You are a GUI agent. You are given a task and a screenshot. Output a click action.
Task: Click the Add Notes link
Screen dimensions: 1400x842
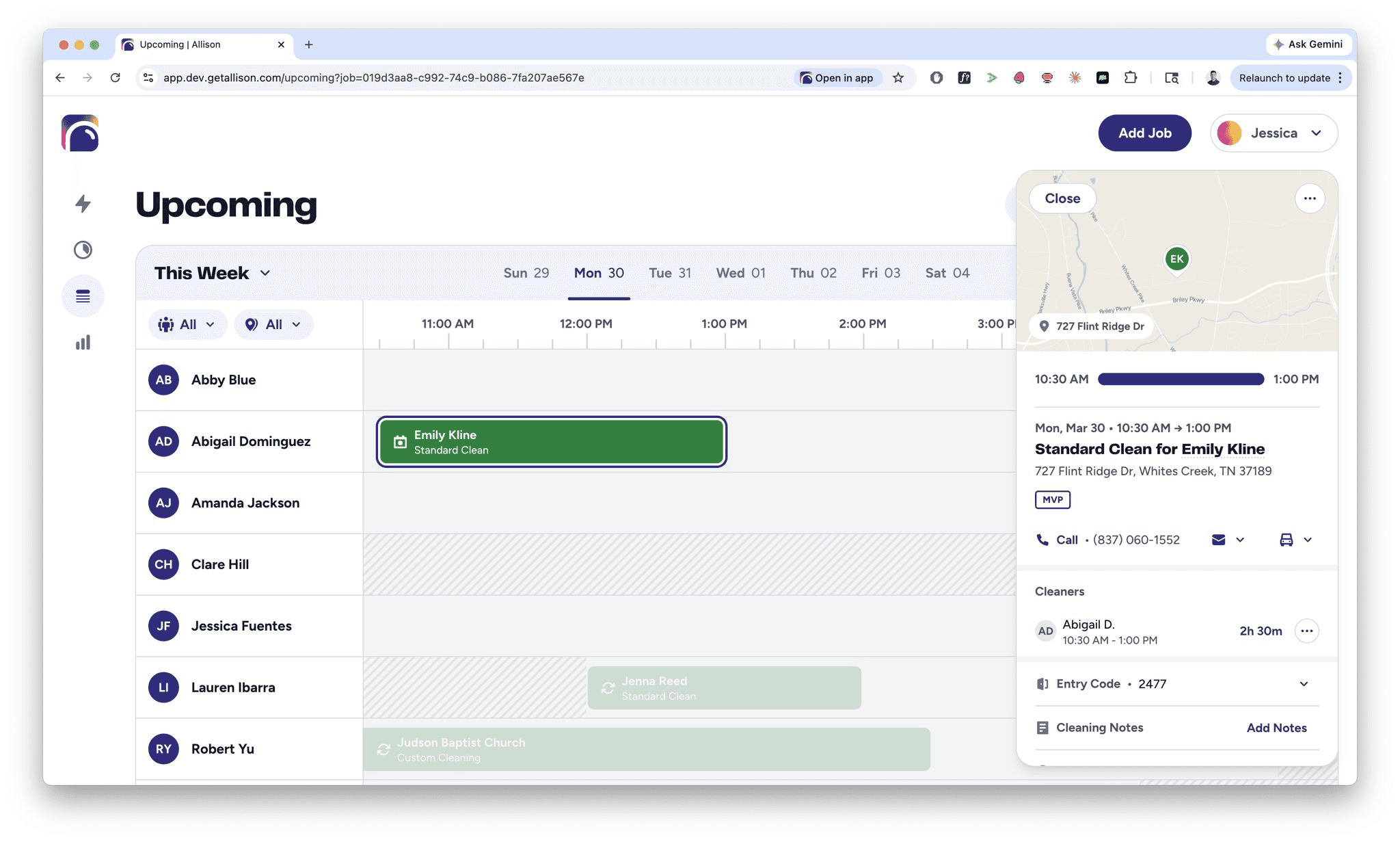coord(1276,728)
